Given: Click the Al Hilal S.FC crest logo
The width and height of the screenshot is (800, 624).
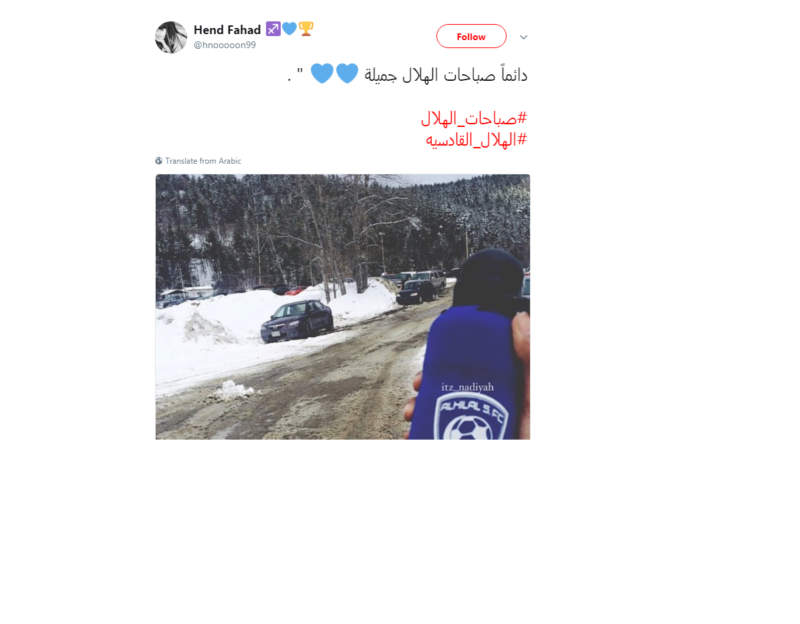Looking at the screenshot, I should point(470,417).
